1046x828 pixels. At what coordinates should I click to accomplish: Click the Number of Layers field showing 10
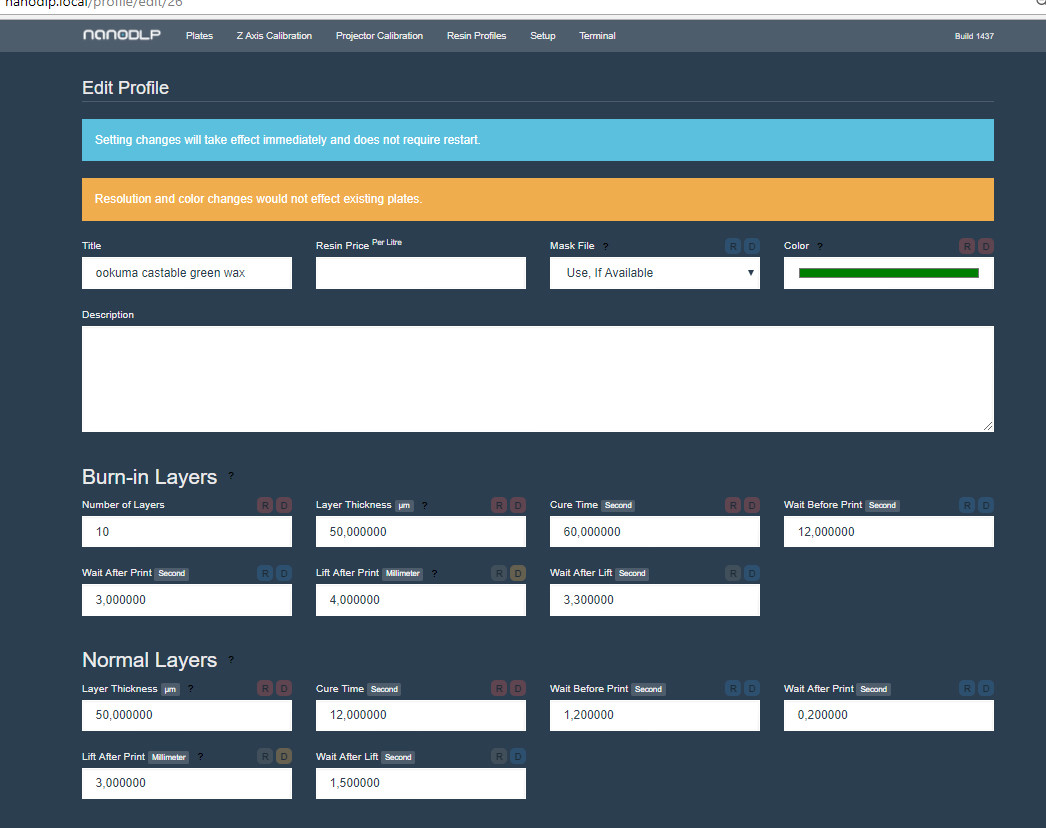[x=187, y=532]
